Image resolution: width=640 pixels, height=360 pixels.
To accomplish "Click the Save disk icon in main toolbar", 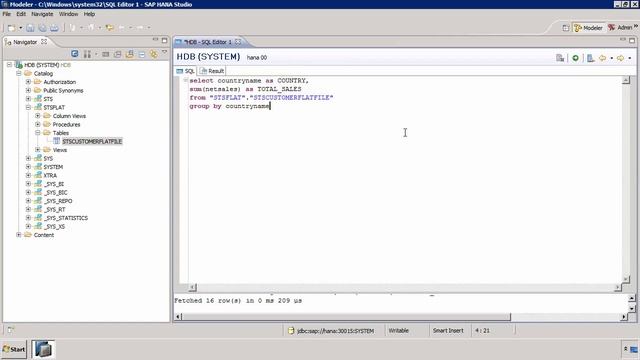I will click(30, 28).
